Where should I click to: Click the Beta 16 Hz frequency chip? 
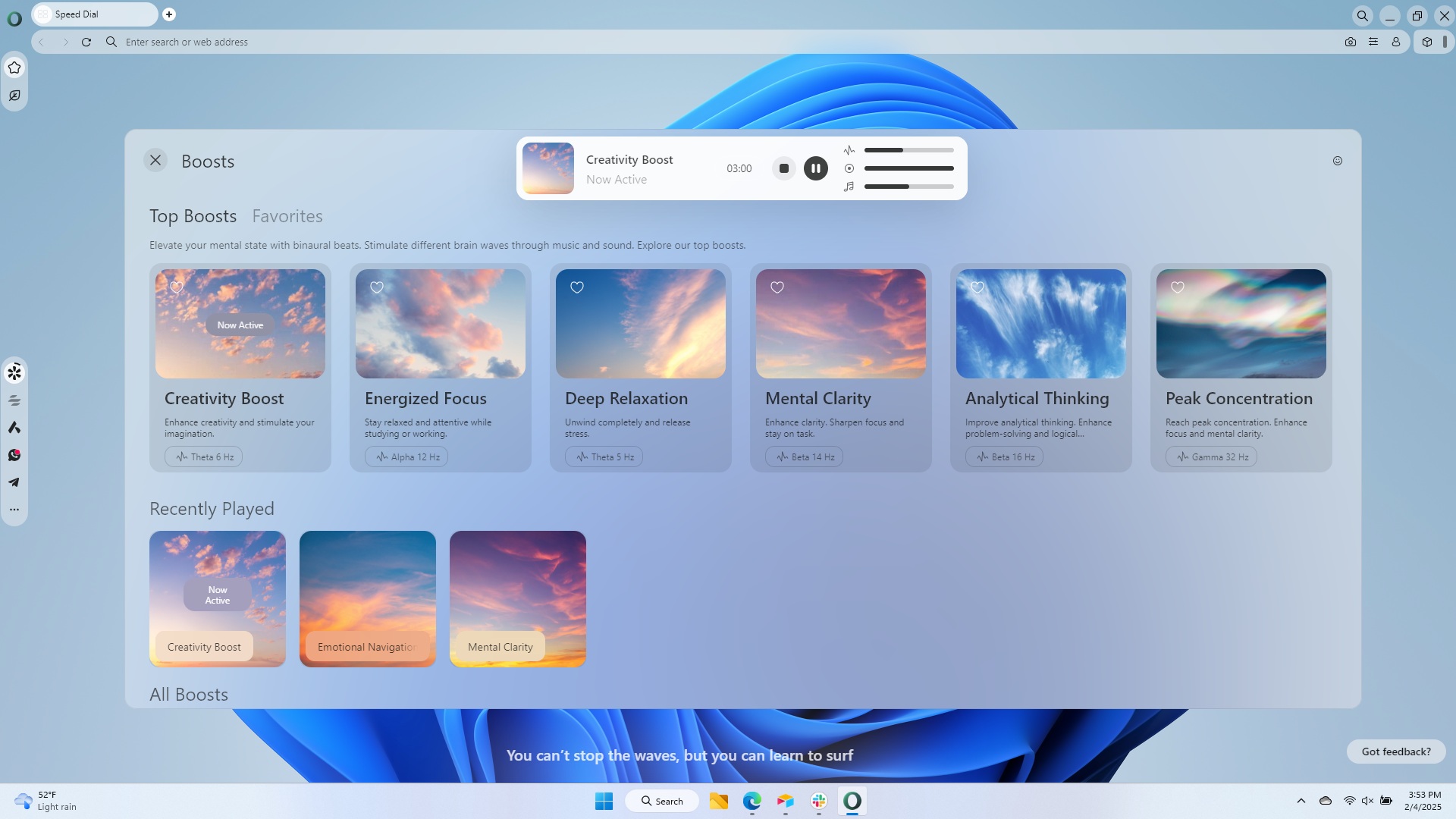pyautogui.click(x=1005, y=457)
